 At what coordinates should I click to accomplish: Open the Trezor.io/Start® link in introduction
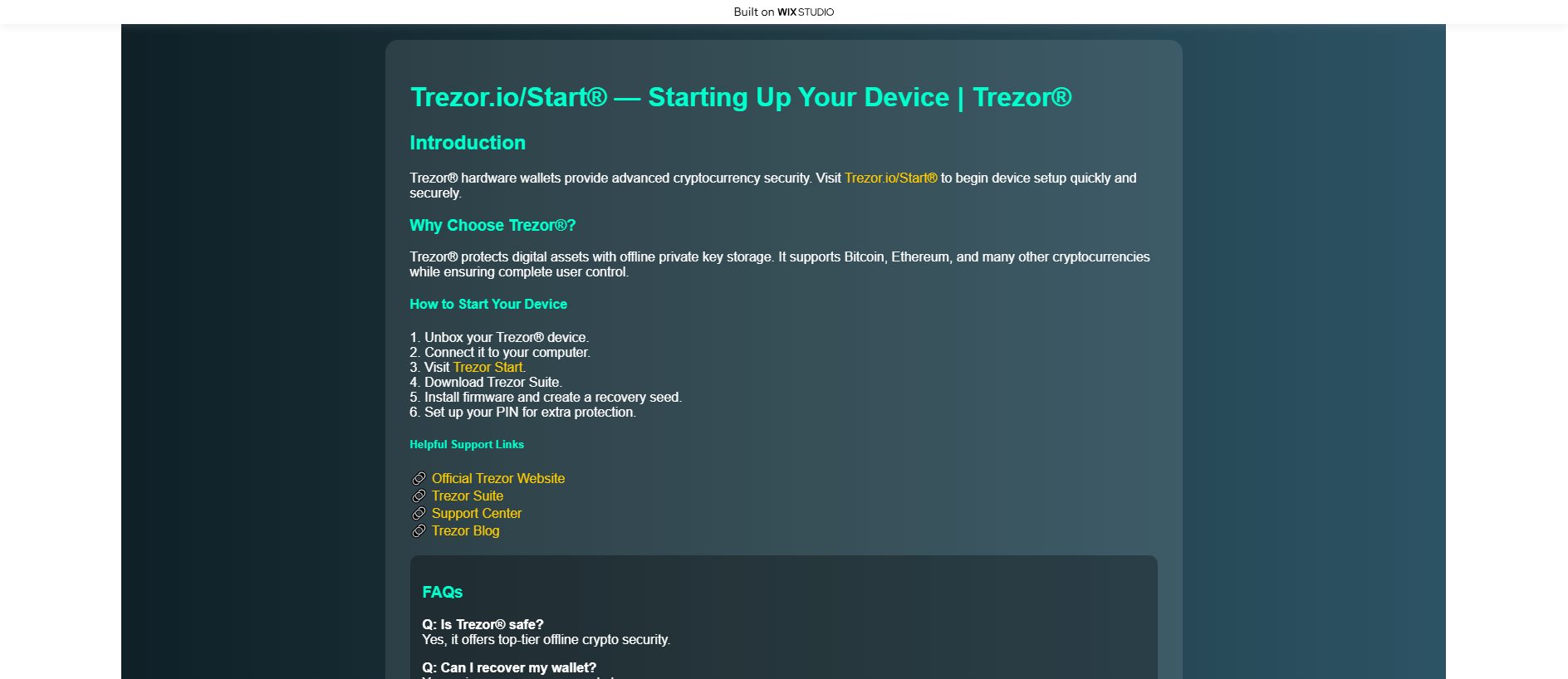point(890,178)
